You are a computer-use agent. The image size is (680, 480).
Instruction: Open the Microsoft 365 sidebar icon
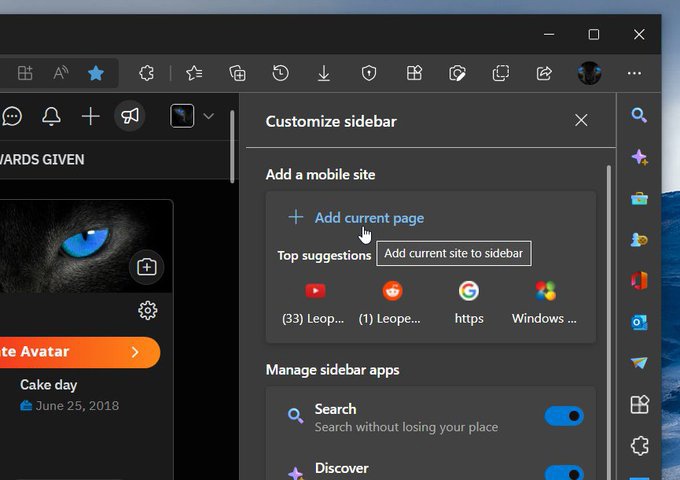(x=639, y=281)
